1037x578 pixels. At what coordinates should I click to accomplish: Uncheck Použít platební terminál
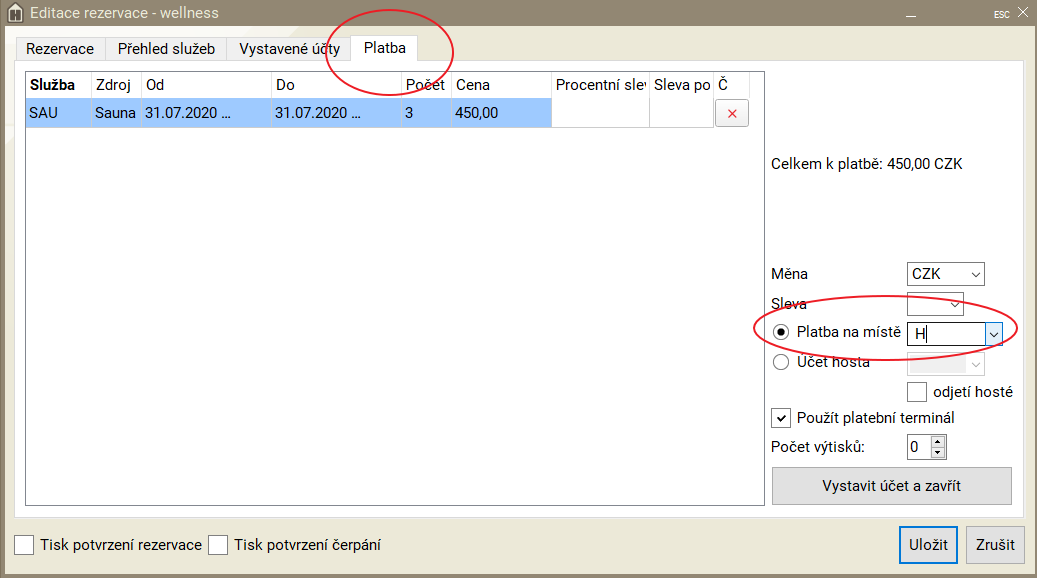[x=781, y=418]
